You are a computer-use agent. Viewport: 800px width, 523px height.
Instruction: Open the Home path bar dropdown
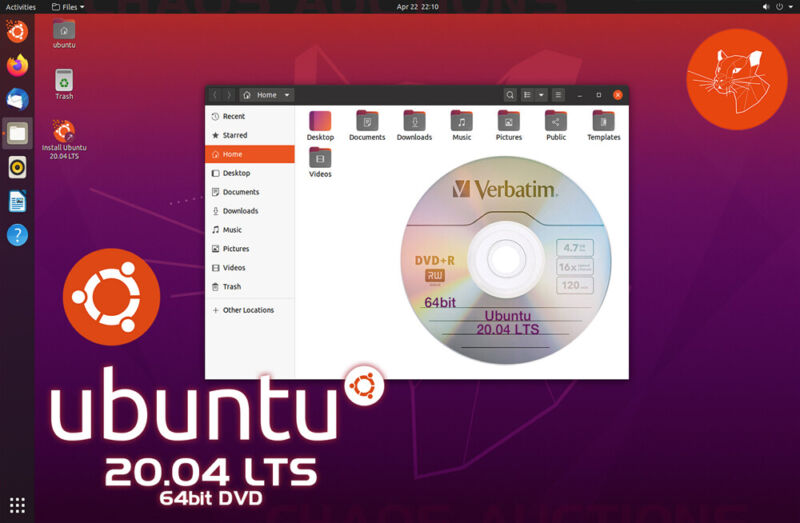[x=267, y=95]
